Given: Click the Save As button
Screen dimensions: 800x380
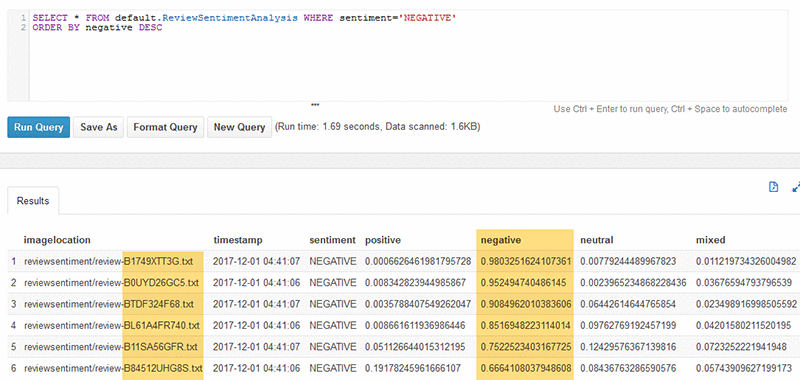Looking at the screenshot, I should 98,127.
